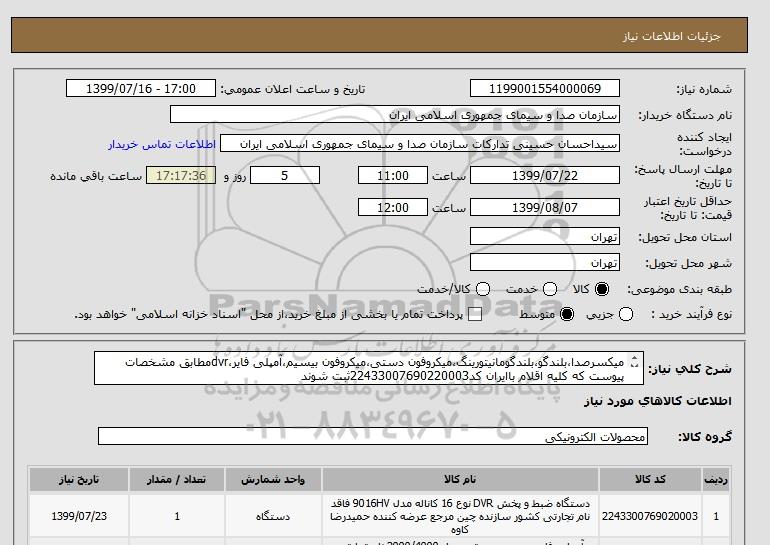This screenshot has width=770, height=545.
Task: Click the response deadline date 1399/07/22
Action: (x=545, y=175)
